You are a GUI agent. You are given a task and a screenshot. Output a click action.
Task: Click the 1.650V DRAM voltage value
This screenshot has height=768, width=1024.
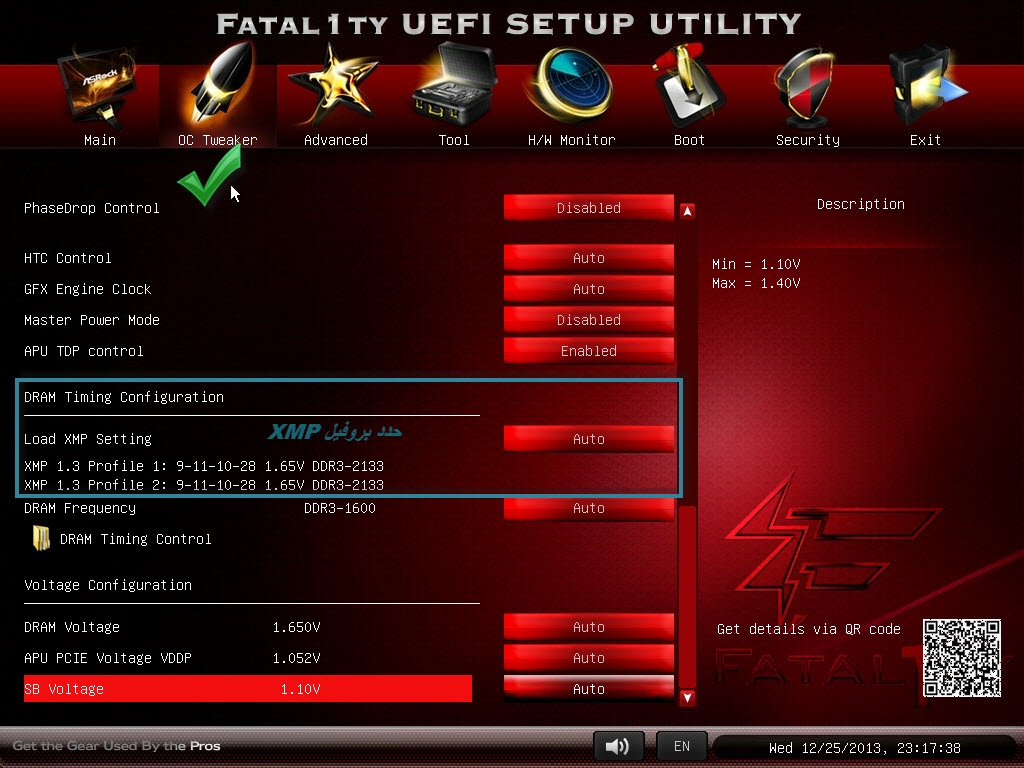point(296,627)
